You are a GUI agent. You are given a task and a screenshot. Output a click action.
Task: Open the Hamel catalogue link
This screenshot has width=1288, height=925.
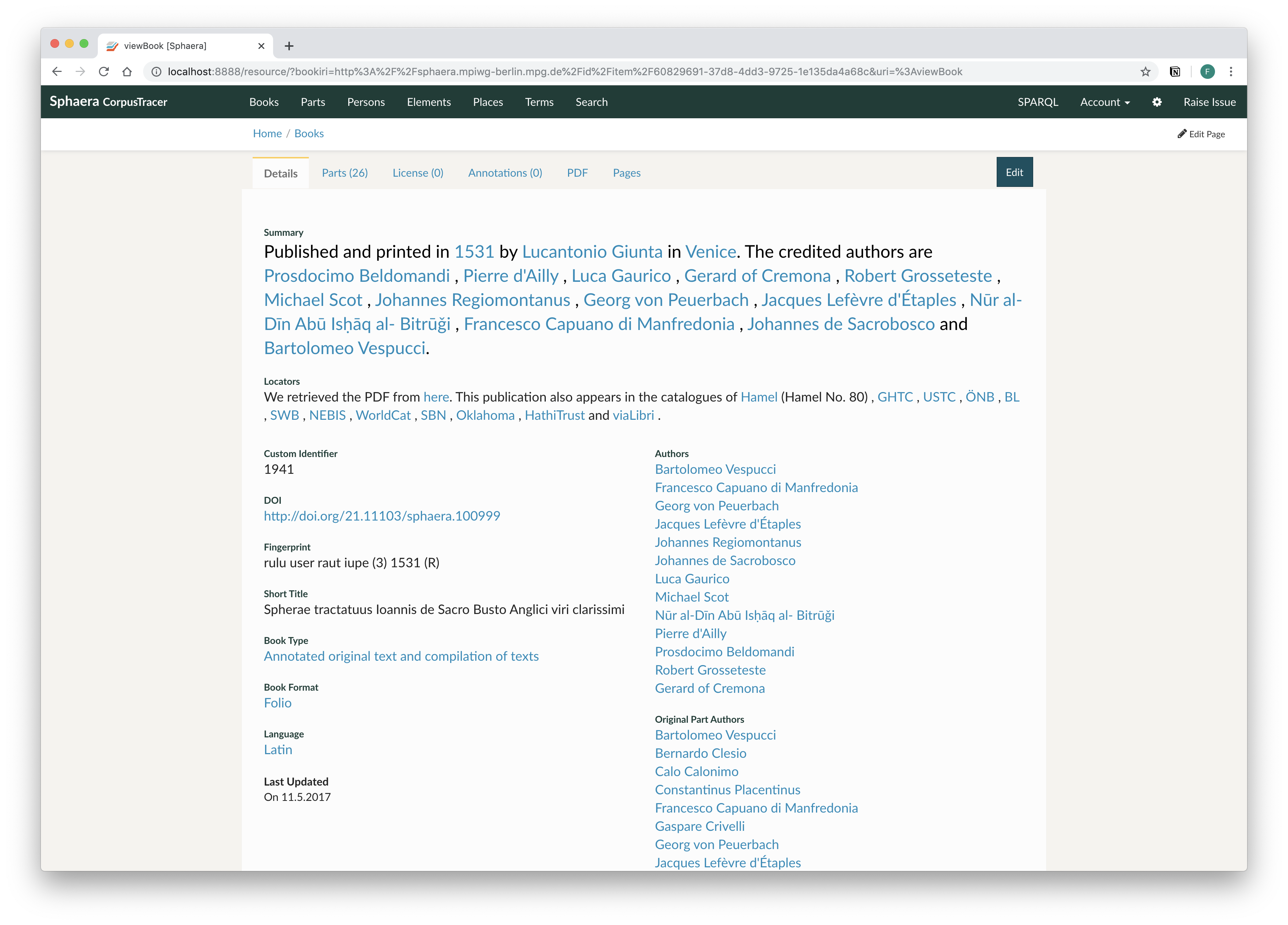point(759,397)
